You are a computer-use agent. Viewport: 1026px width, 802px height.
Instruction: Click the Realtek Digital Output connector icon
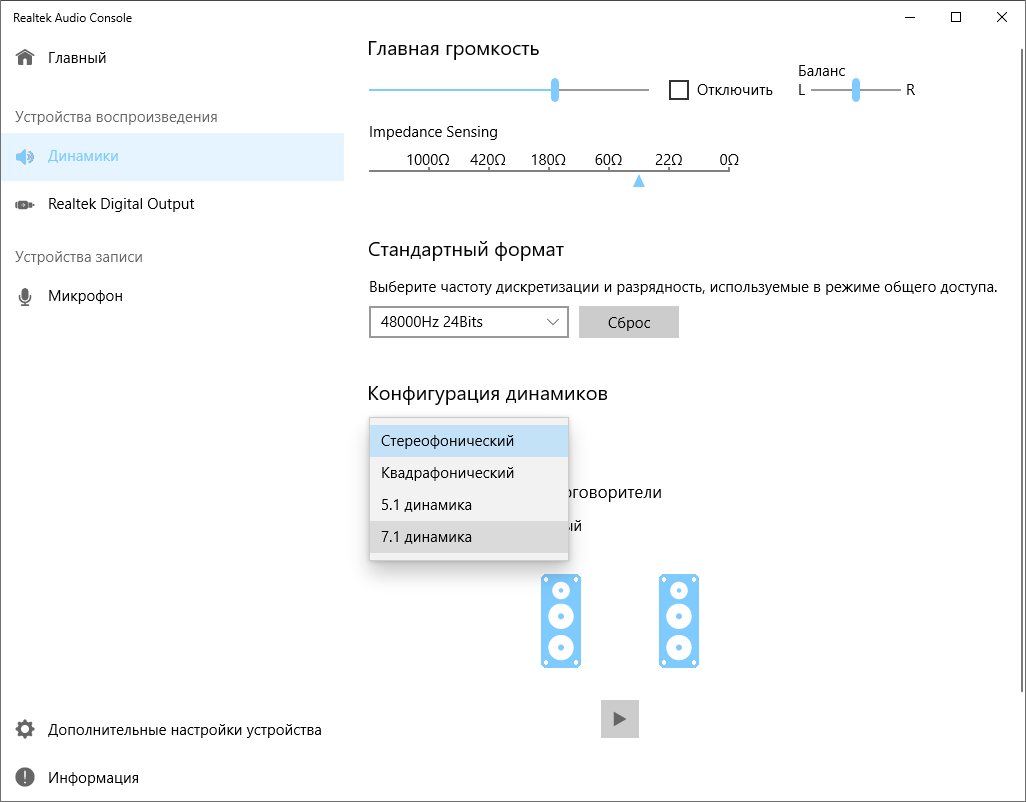(25, 205)
